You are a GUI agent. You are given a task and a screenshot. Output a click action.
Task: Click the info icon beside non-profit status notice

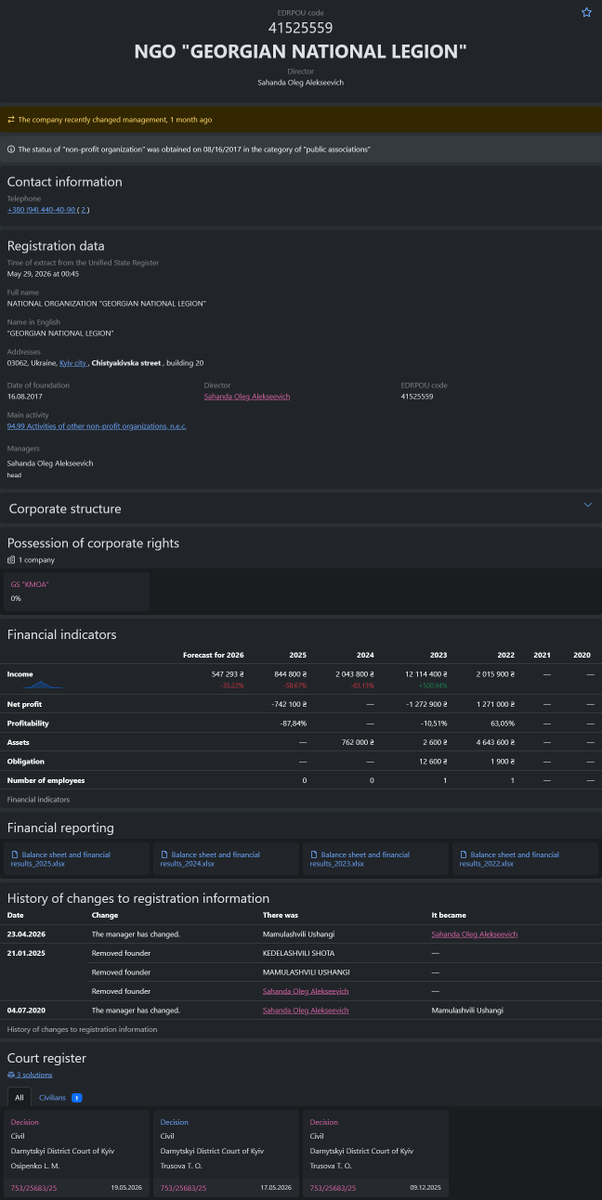coord(11,149)
